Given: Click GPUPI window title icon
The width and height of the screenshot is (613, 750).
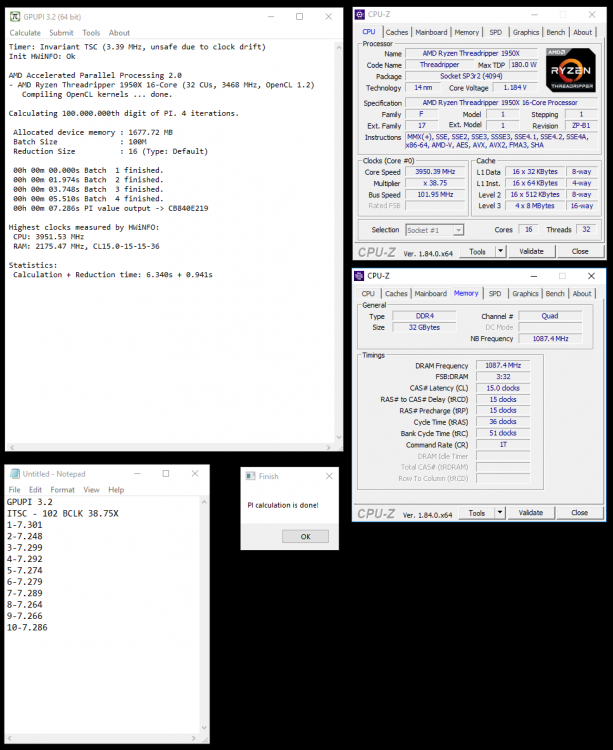Looking at the screenshot, I should 15,17.
